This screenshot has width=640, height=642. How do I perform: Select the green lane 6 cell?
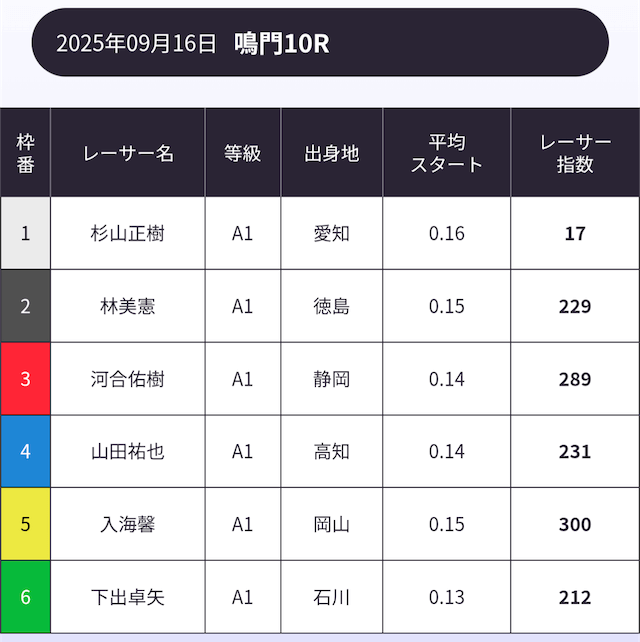click(26, 598)
